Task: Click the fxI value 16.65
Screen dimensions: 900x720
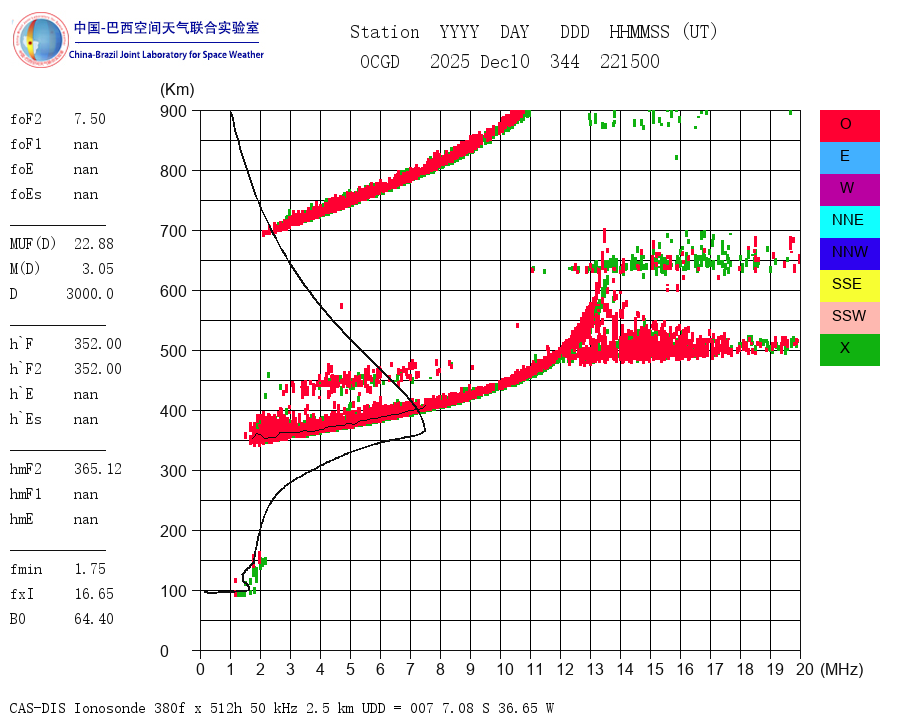Action: coord(94,594)
